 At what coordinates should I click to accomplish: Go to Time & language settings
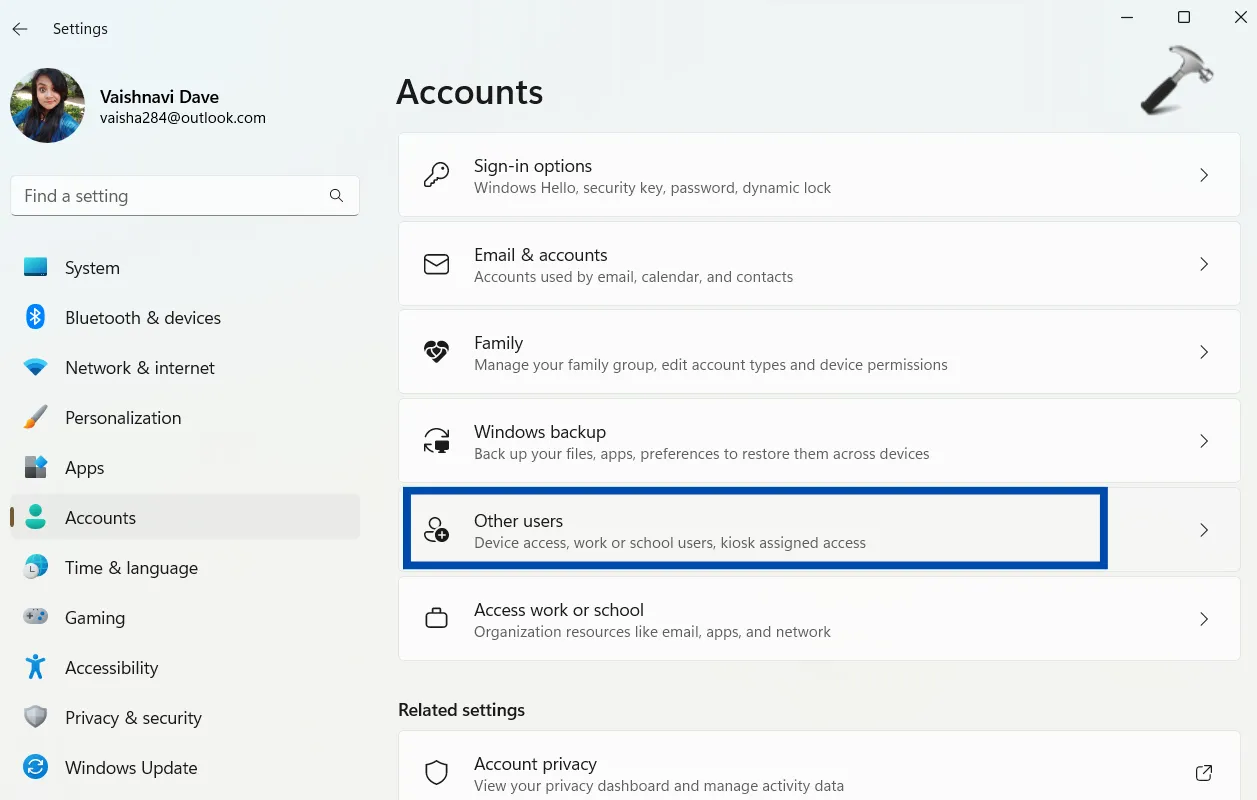131,568
